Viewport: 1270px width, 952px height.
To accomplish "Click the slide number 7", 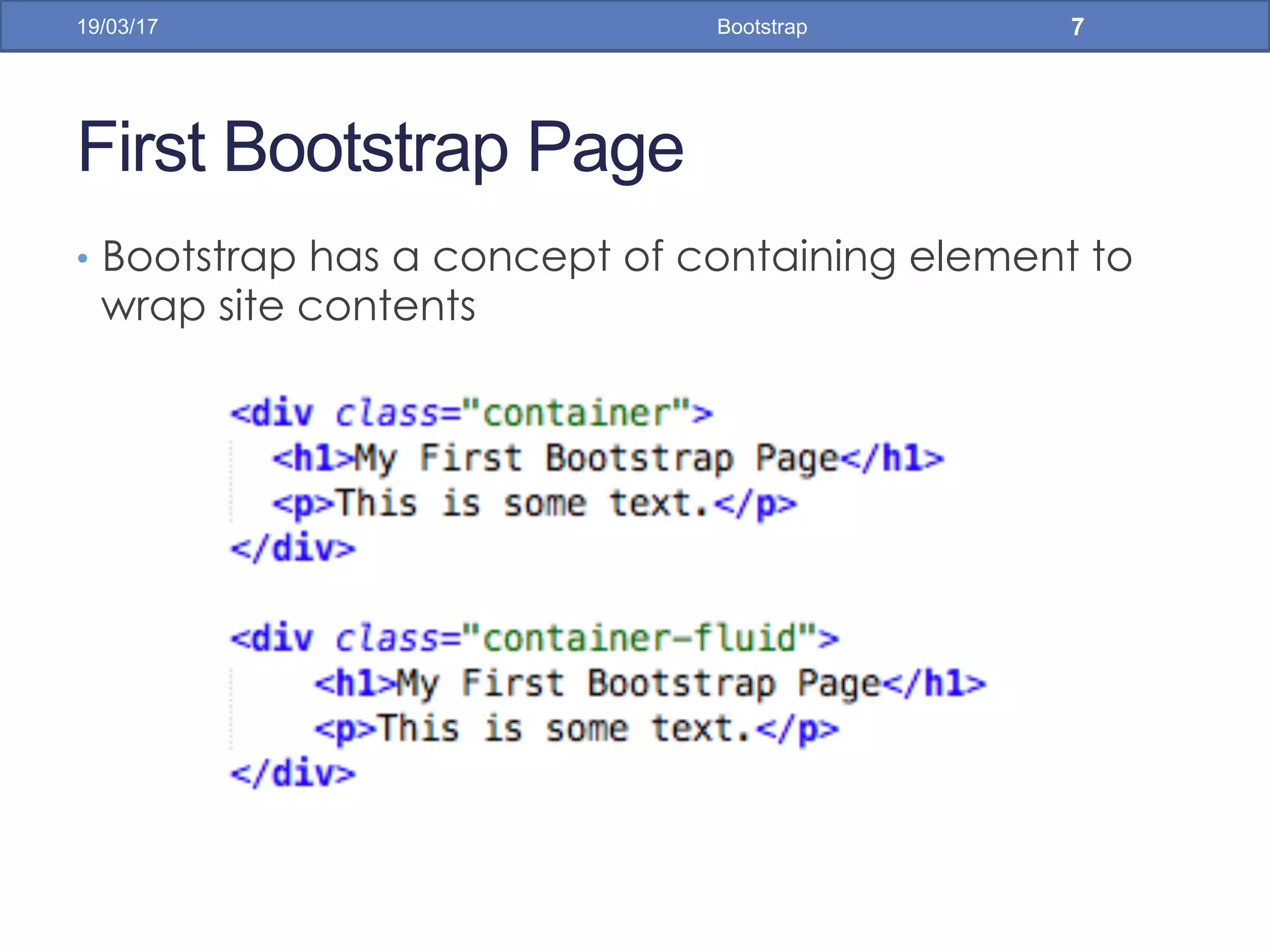I will pyautogui.click(x=1077, y=27).
